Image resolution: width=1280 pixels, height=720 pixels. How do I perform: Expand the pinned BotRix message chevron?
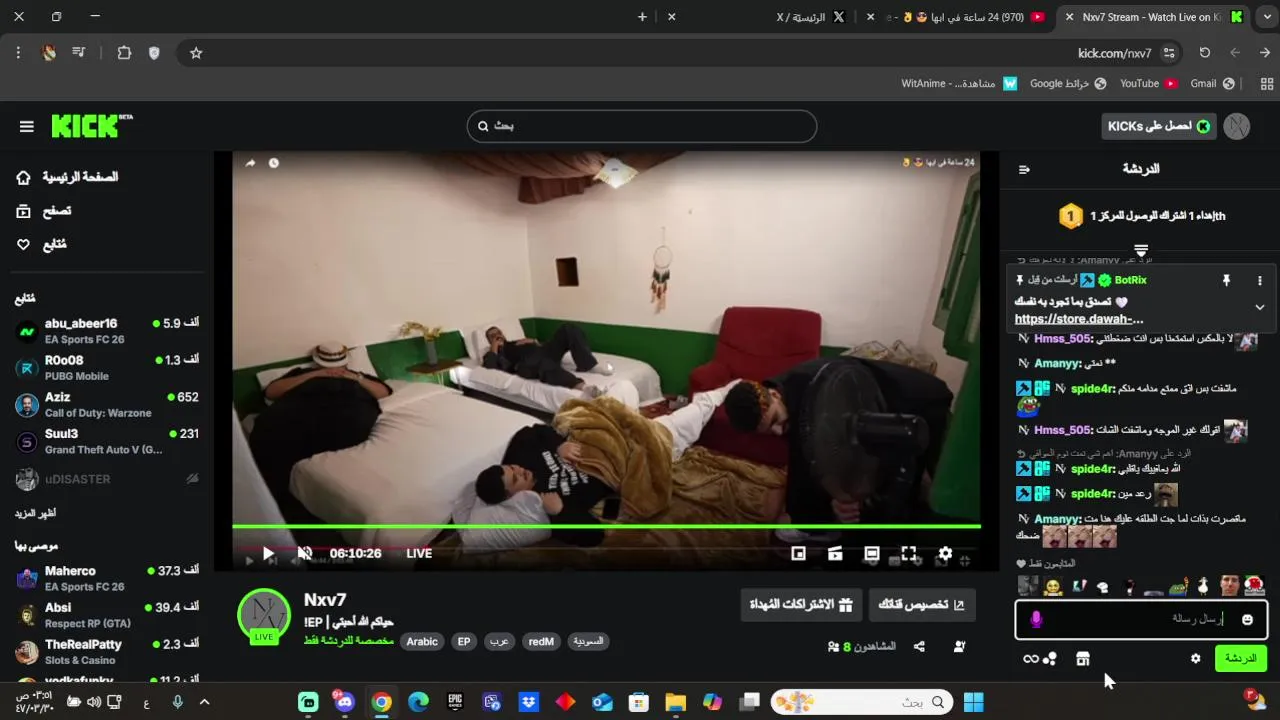(1260, 307)
